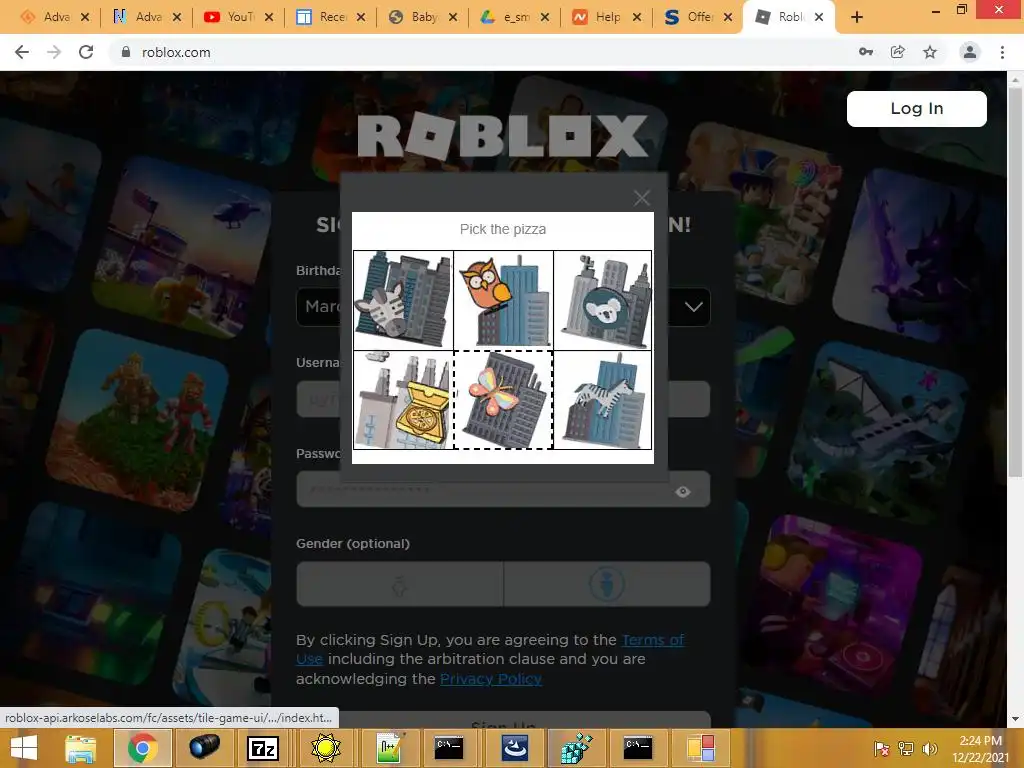
Task: Open Notepad++ from the taskbar
Action: [x=390, y=748]
